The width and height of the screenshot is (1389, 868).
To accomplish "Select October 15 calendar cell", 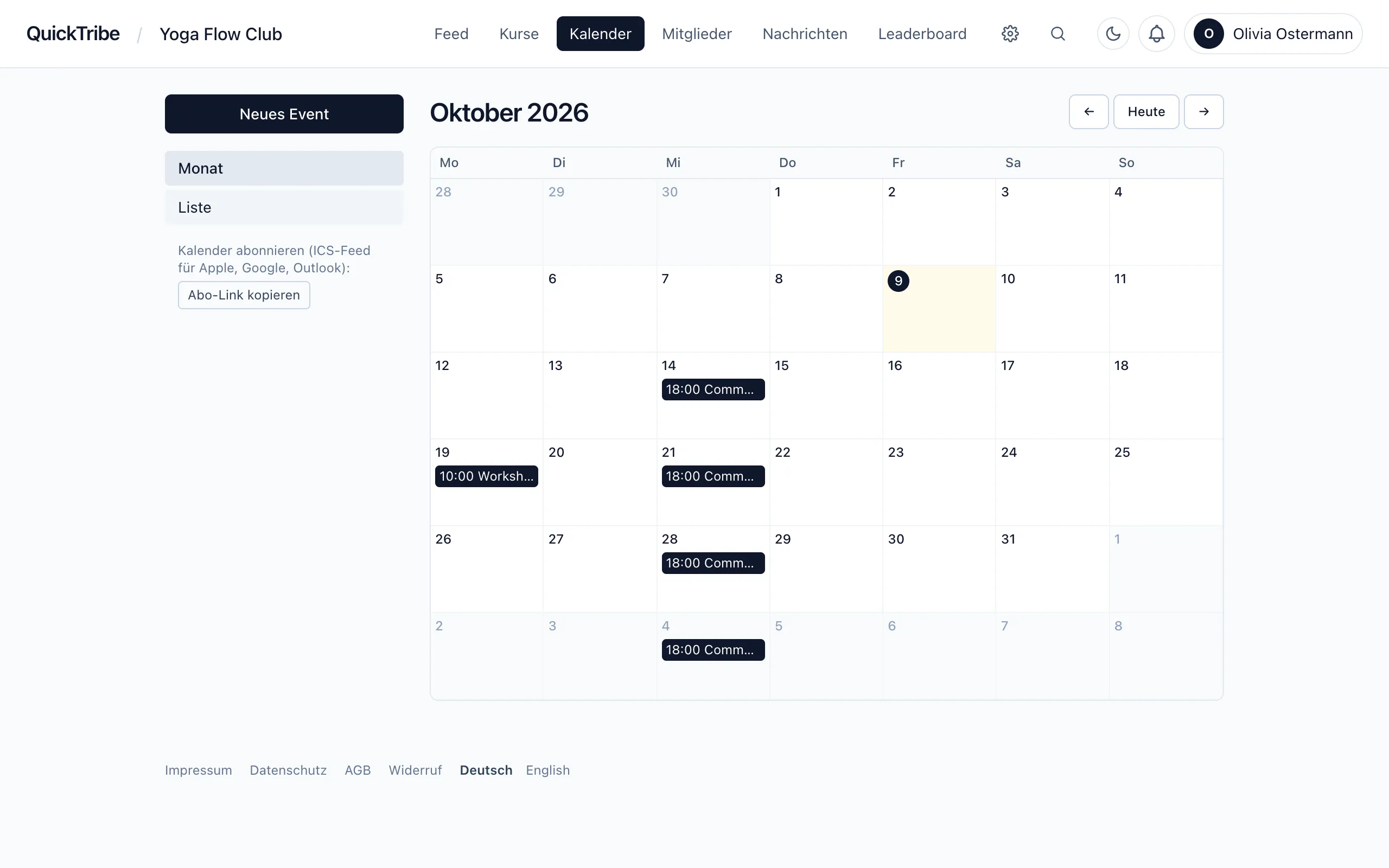I will tap(826, 395).
